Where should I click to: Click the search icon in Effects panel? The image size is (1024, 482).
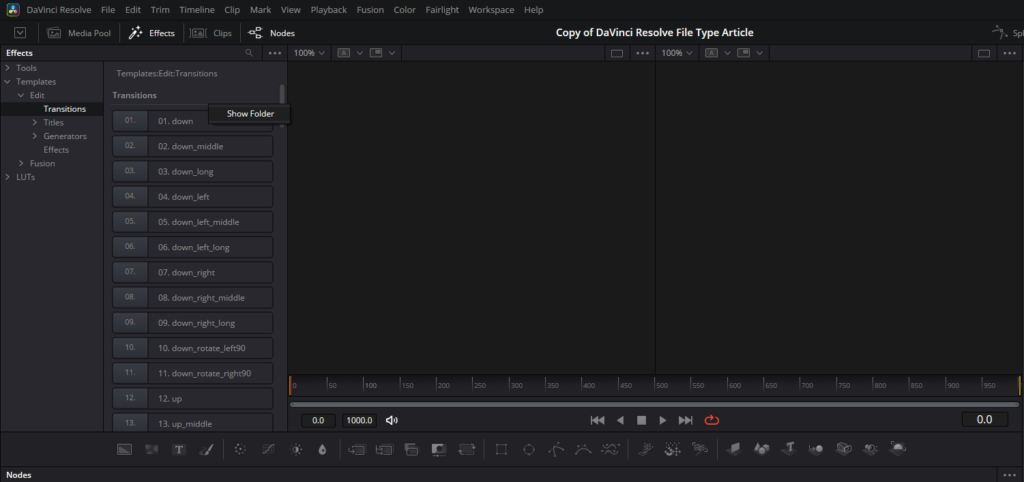(x=249, y=53)
